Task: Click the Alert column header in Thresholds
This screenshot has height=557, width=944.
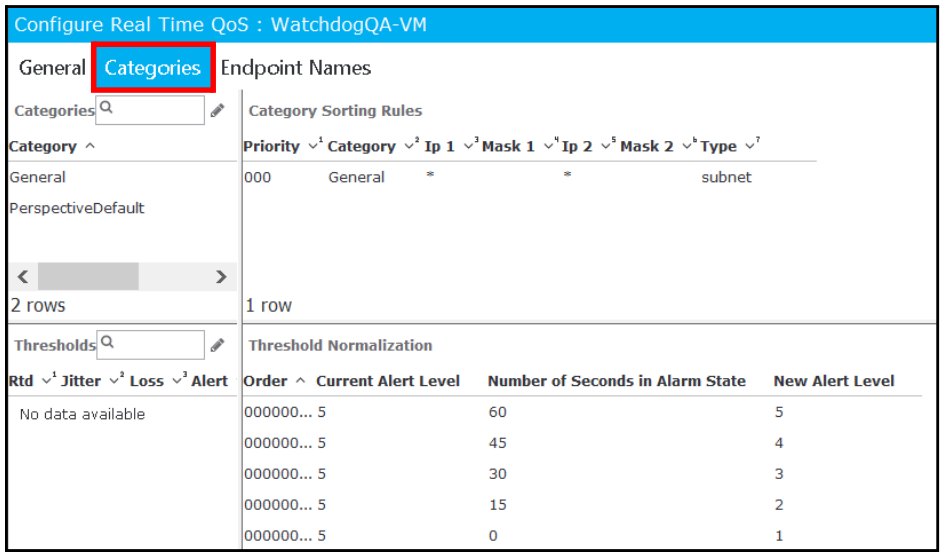Action: point(210,381)
